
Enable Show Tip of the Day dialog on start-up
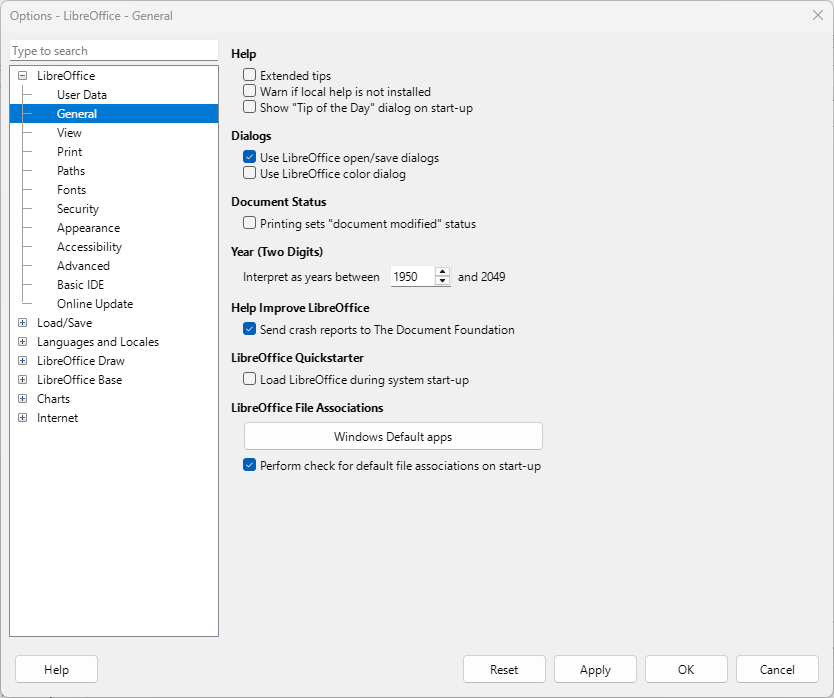point(249,107)
